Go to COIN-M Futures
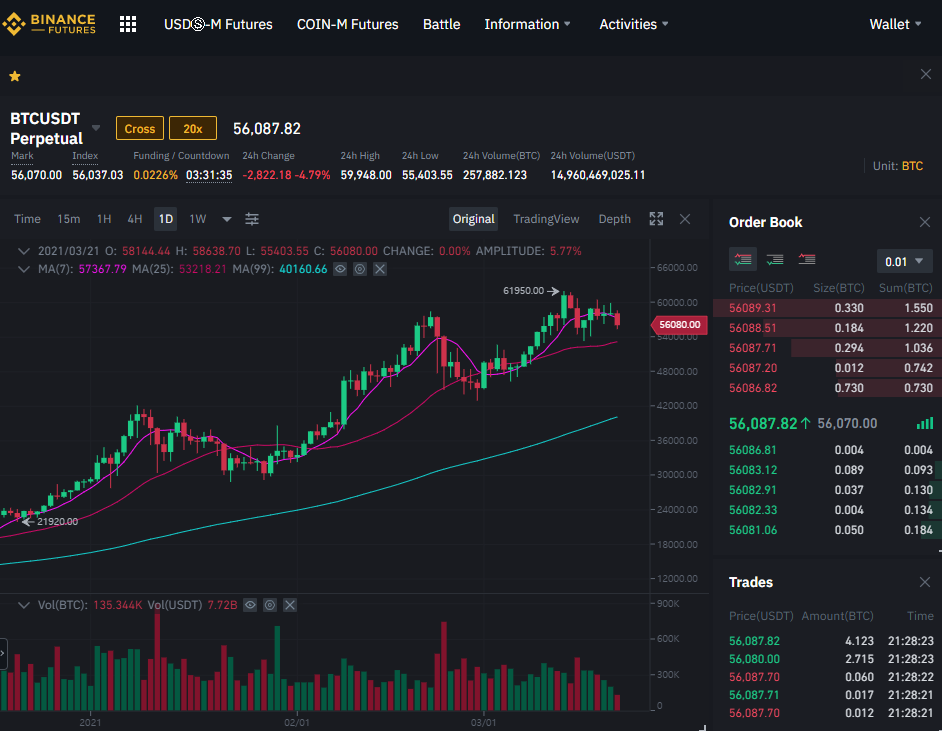This screenshot has width=942, height=731. (x=347, y=25)
